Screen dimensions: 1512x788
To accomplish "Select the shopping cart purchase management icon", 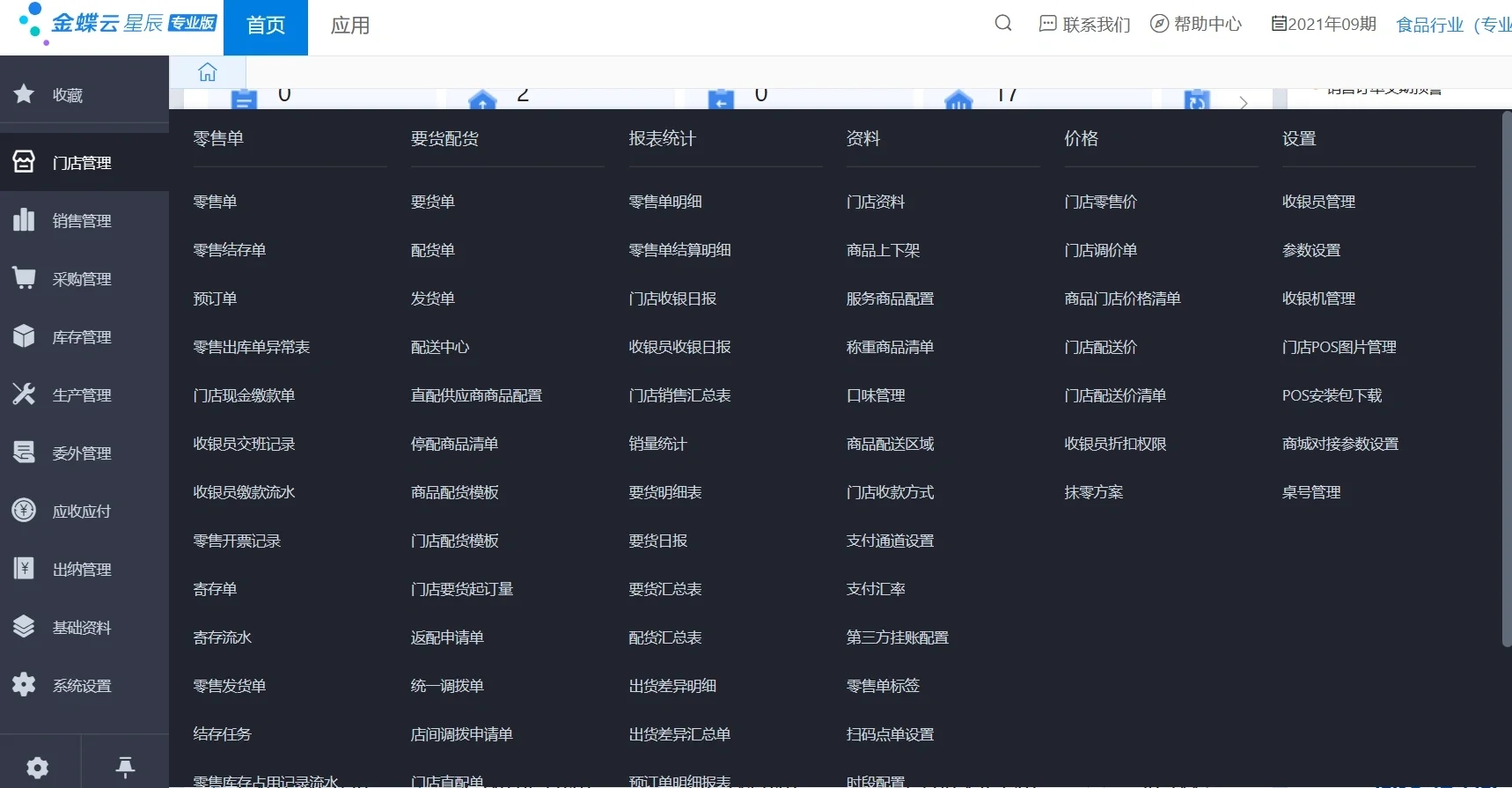I will click(x=24, y=278).
